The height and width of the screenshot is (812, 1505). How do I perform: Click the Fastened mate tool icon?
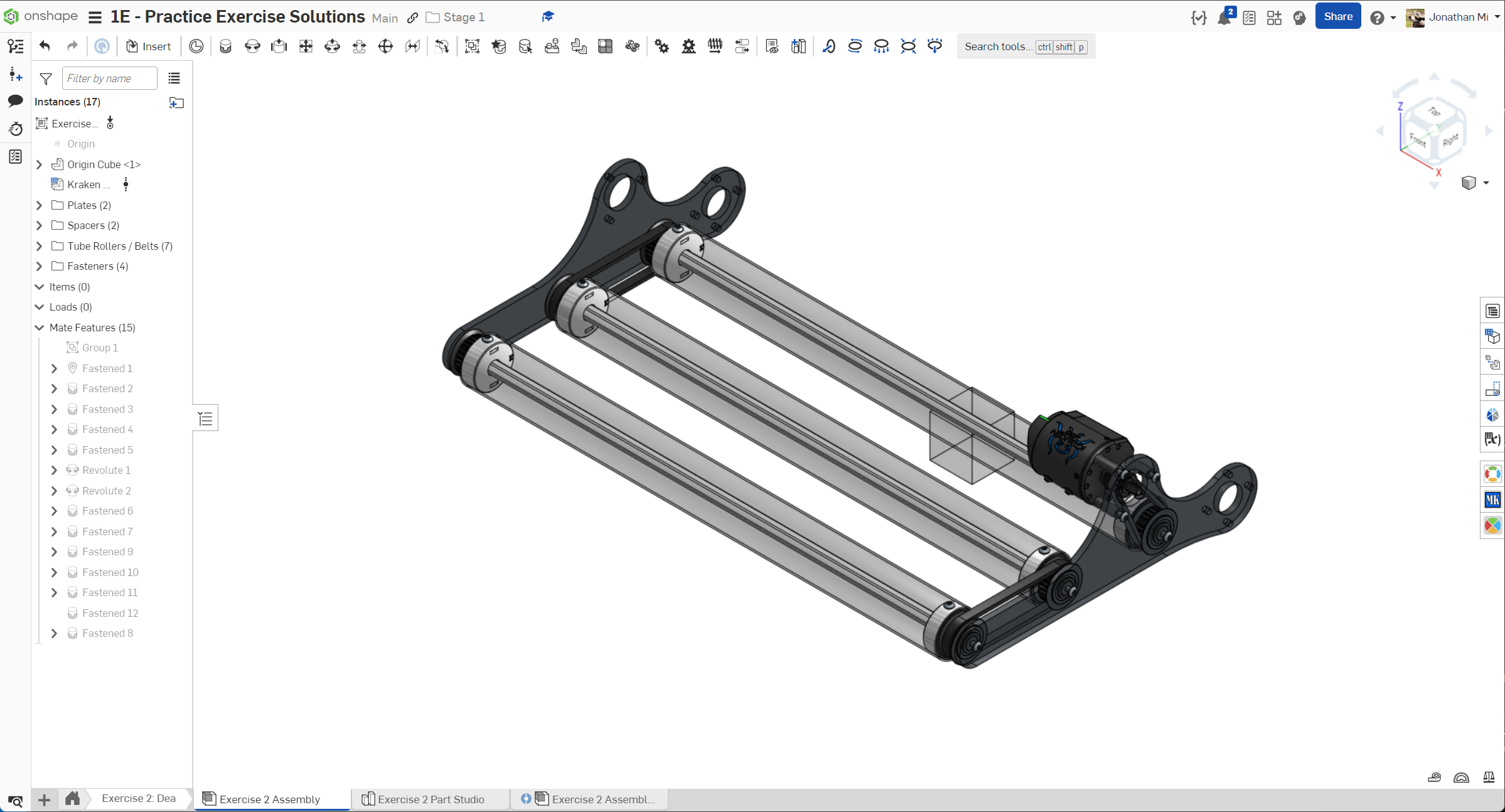[226, 46]
